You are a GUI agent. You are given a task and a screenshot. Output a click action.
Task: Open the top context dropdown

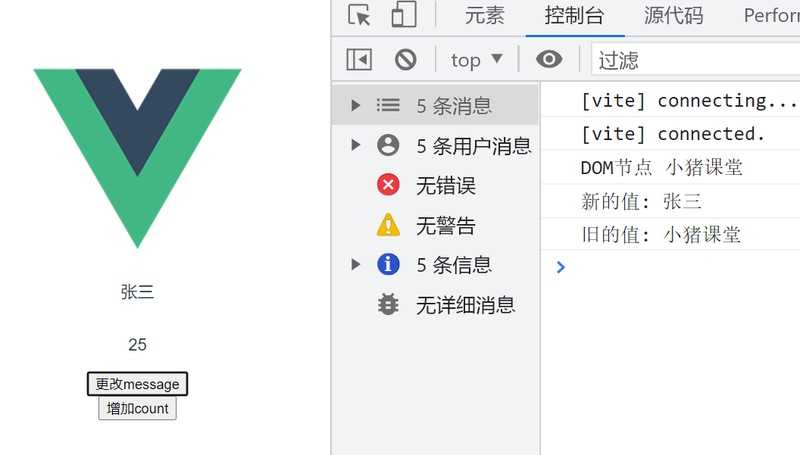point(477,60)
